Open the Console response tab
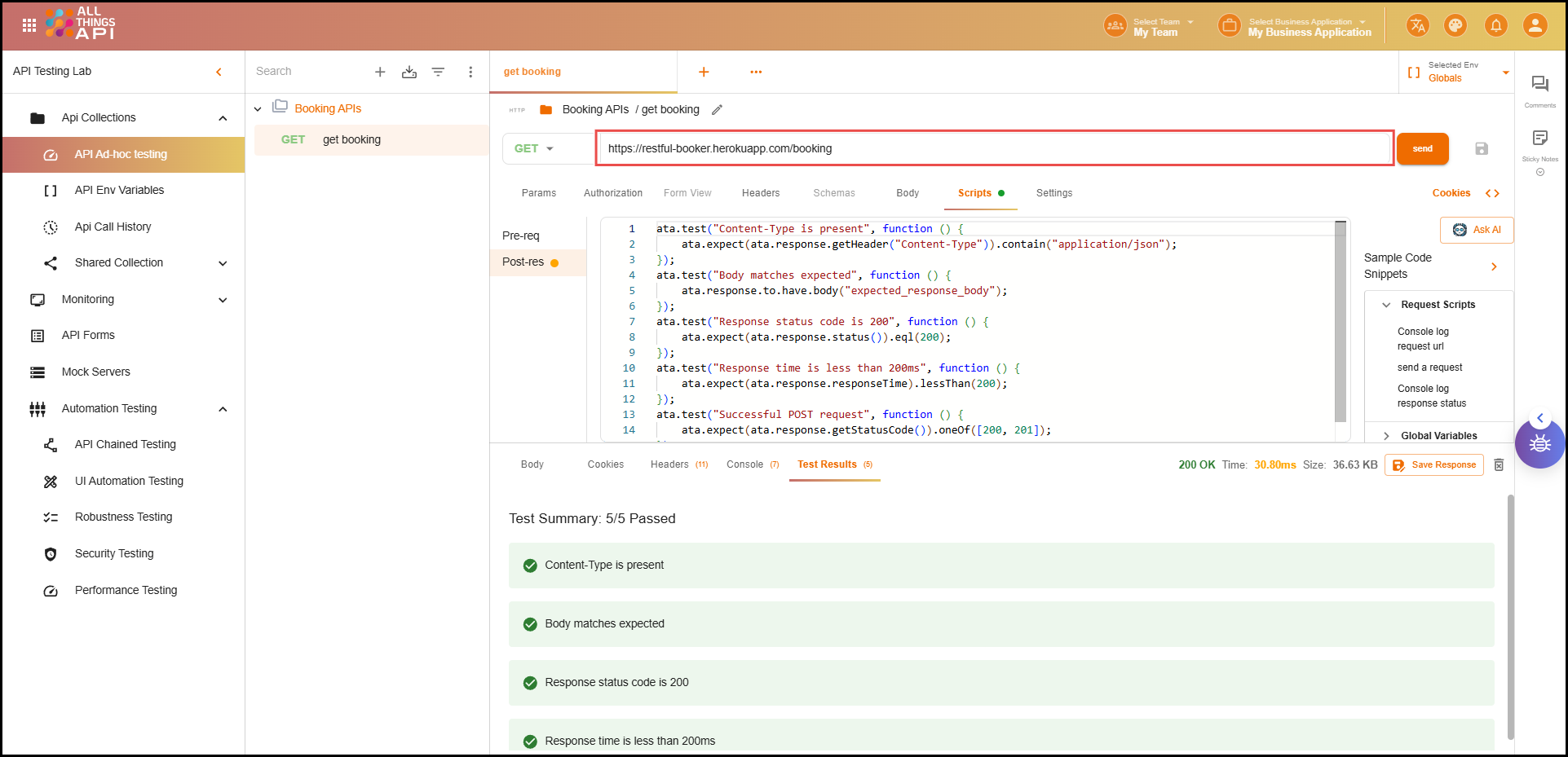 [x=744, y=464]
